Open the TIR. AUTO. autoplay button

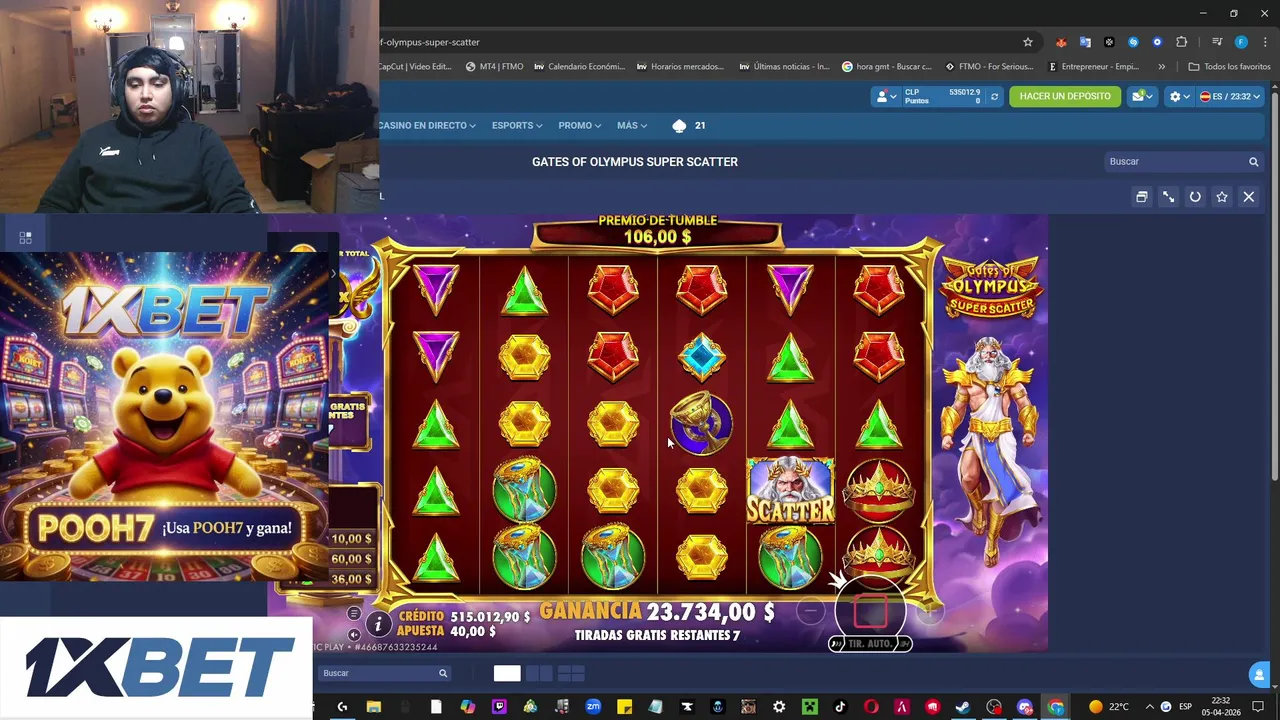[870, 644]
